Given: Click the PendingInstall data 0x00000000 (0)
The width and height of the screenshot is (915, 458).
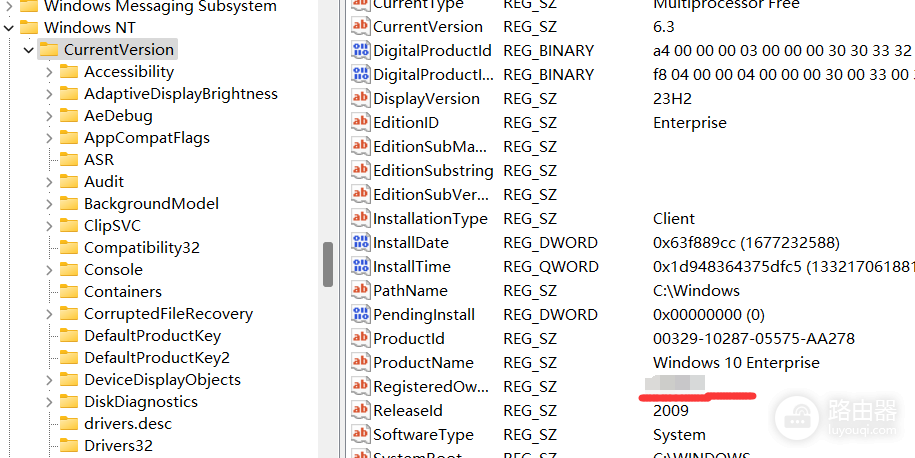Looking at the screenshot, I should pos(708,314).
